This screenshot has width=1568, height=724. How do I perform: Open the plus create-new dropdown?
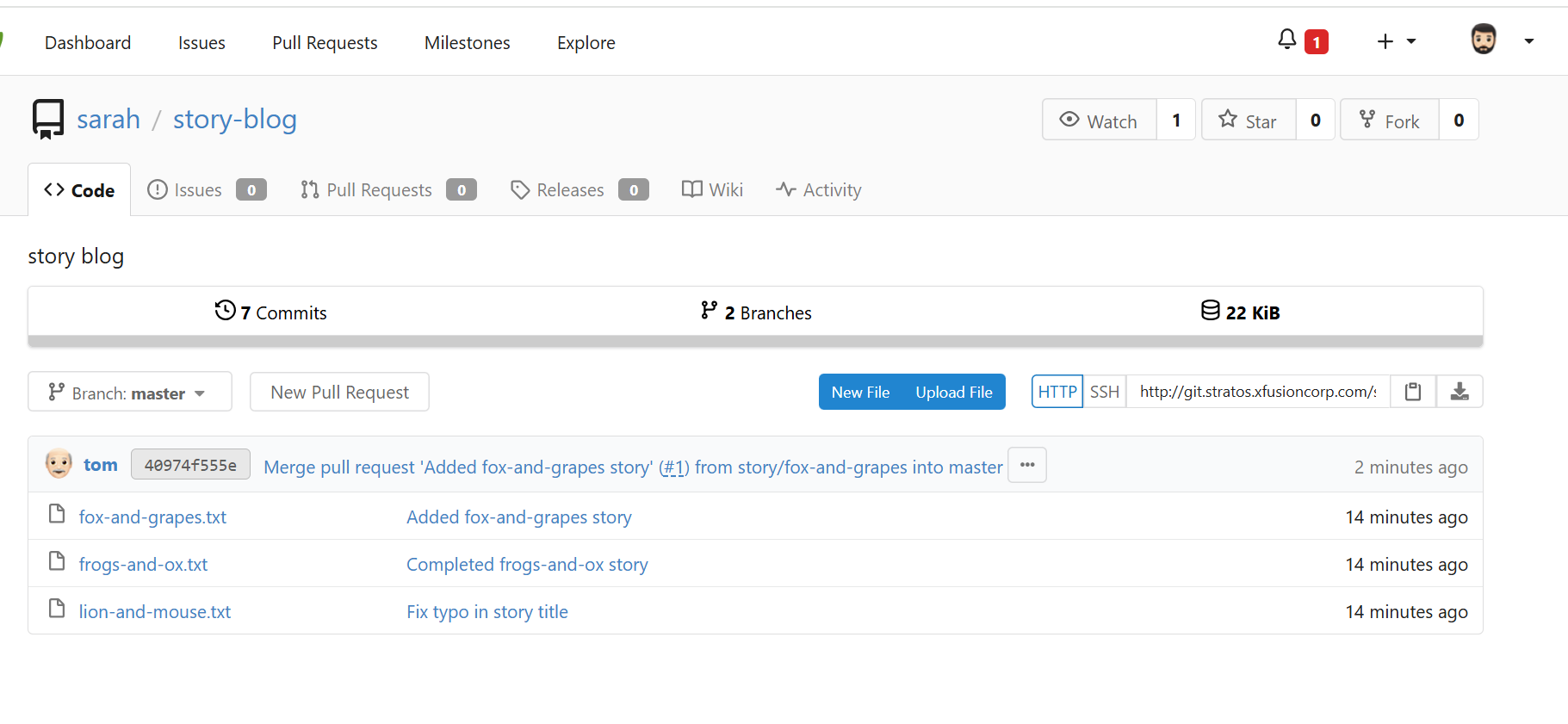(1396, 41)
